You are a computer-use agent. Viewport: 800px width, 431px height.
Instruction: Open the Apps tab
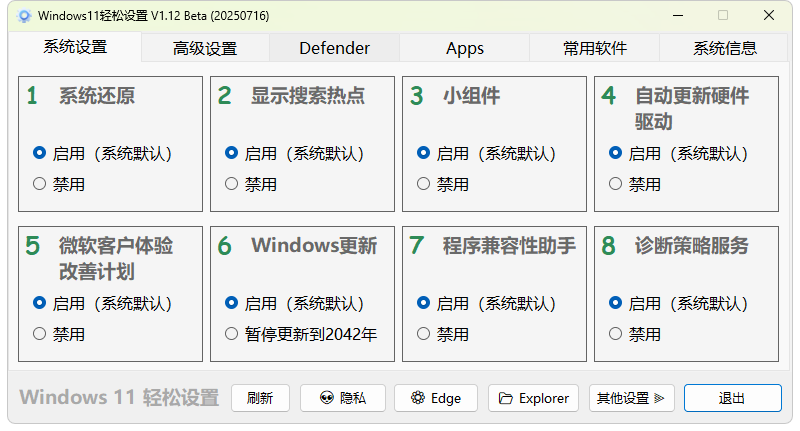pyautogui.click(x=464, y=48)
